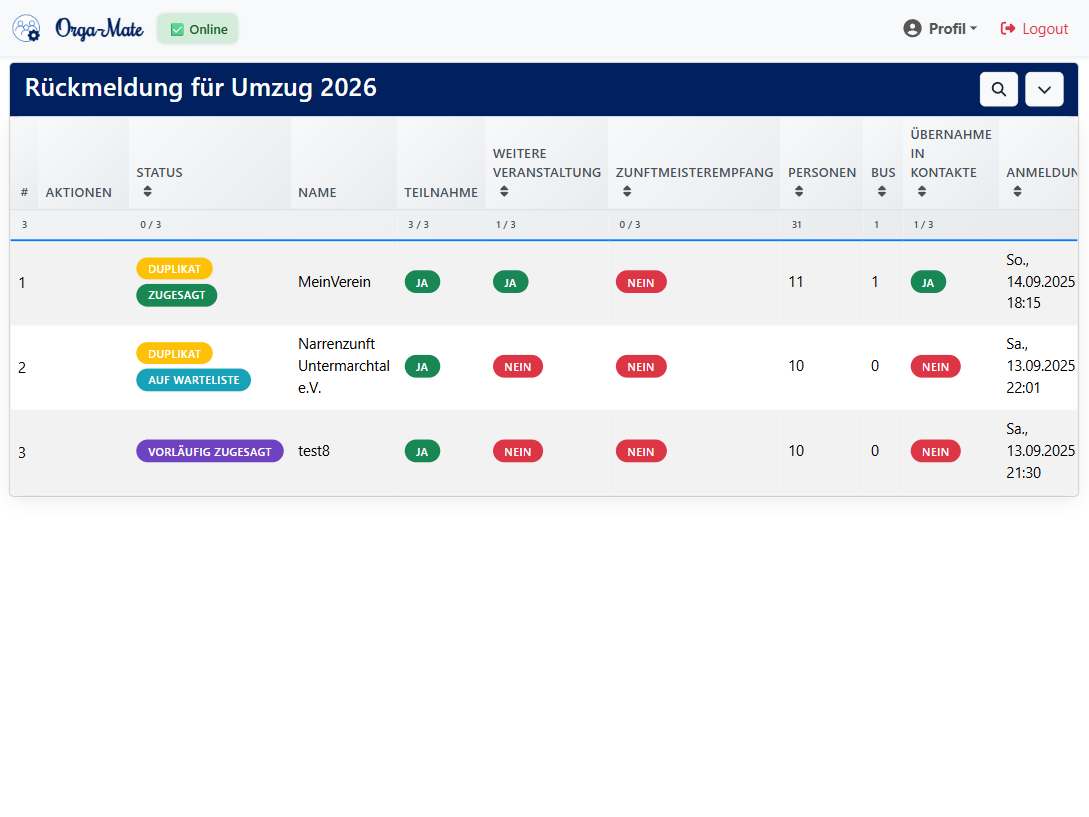This screenshot has height=817, width=1089.
Task: Expand the chevron-down options button
Action: pos(1044,89)
